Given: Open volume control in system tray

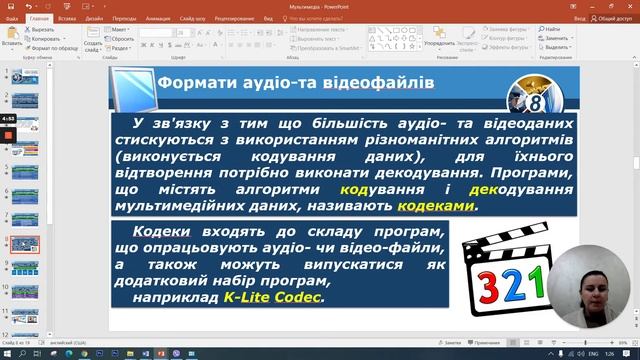Looking at the screenshot, I should pos(580,353).
